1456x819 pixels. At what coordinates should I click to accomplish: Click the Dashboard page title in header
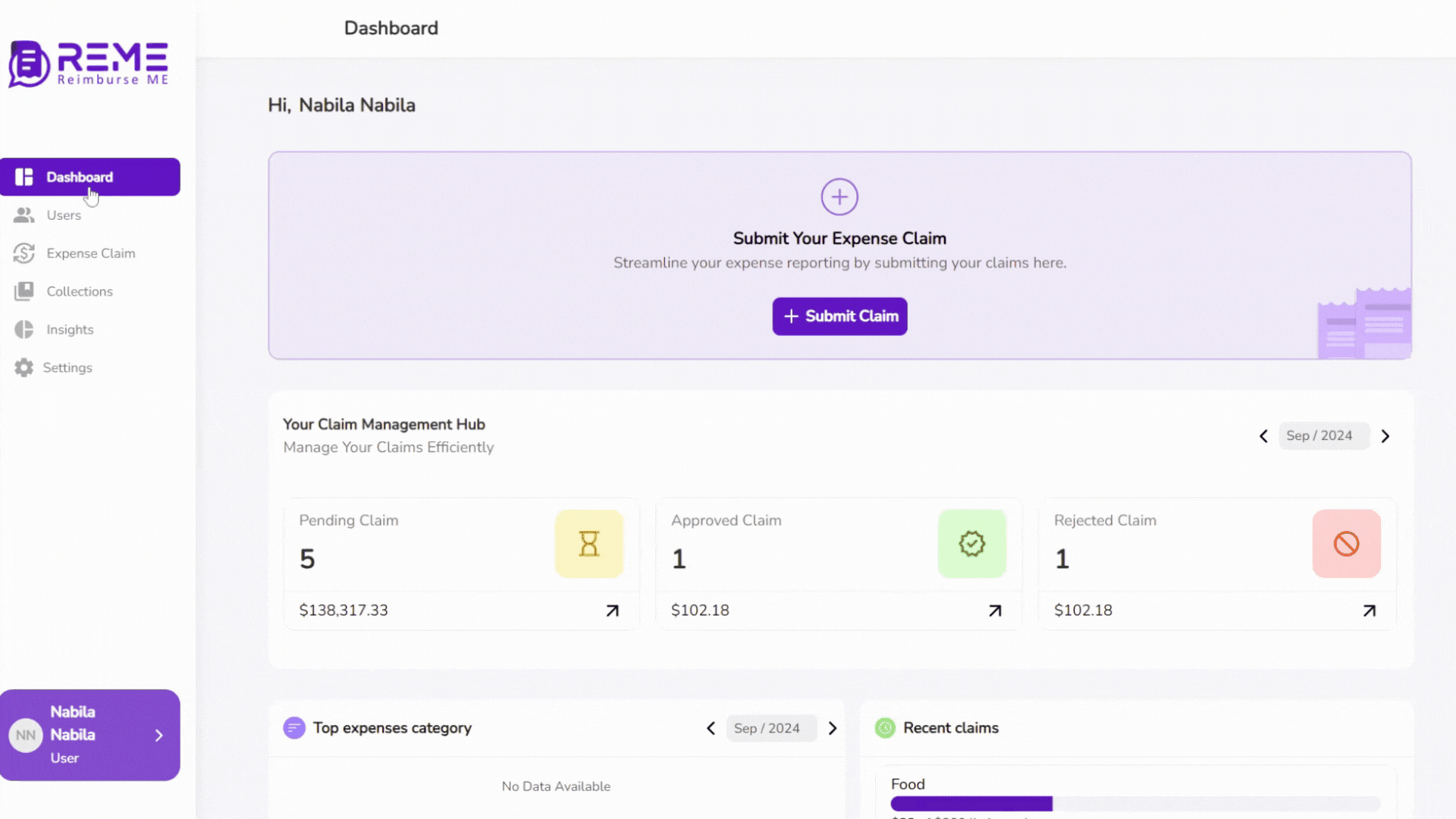[391, 28]
